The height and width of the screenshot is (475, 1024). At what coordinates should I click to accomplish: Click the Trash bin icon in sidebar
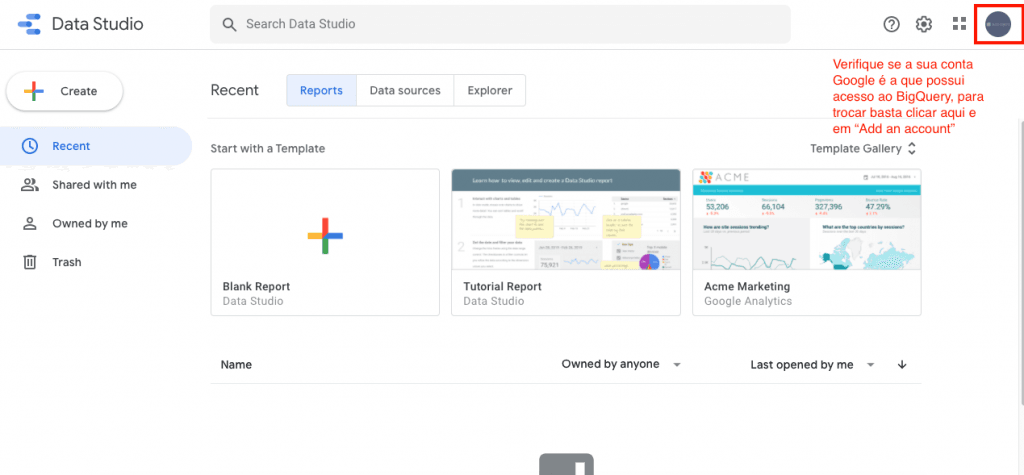click(x=30, y=262)
